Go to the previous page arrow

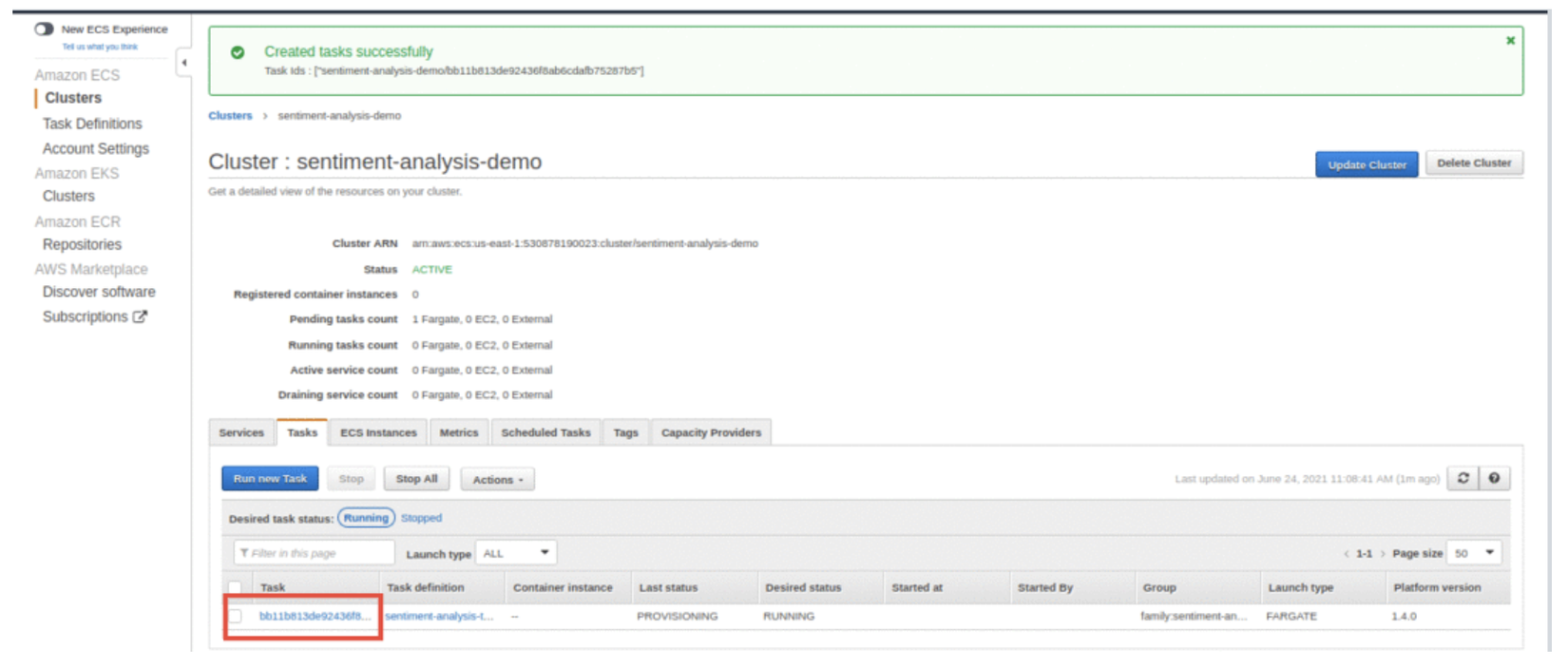coord(1346,554)
